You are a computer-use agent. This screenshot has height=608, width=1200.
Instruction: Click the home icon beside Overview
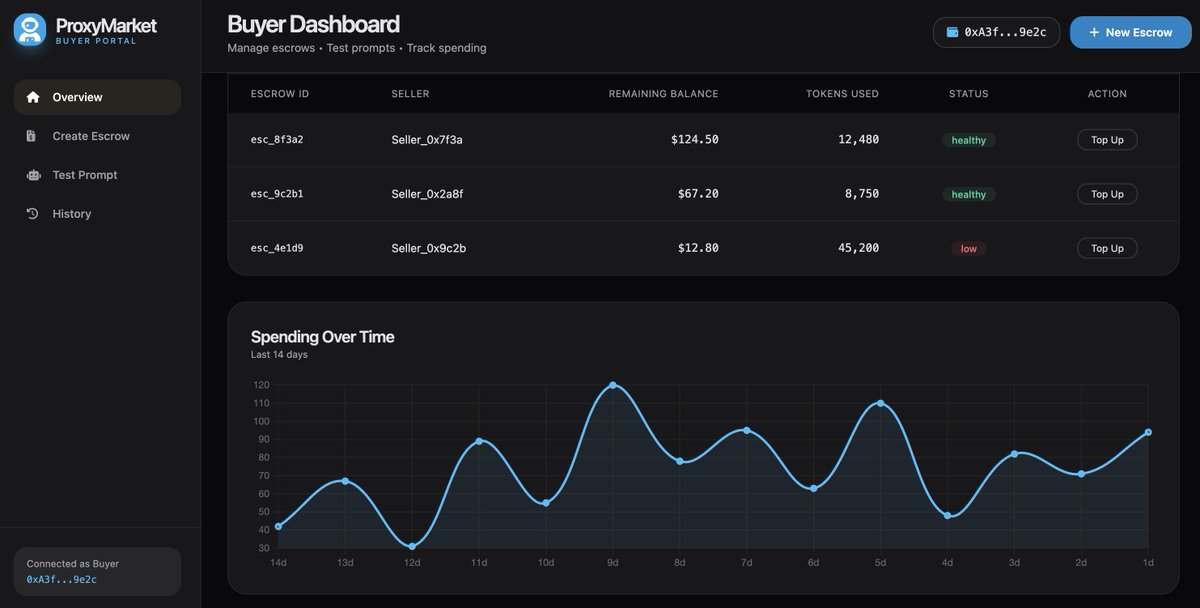[x=33, y=97]
